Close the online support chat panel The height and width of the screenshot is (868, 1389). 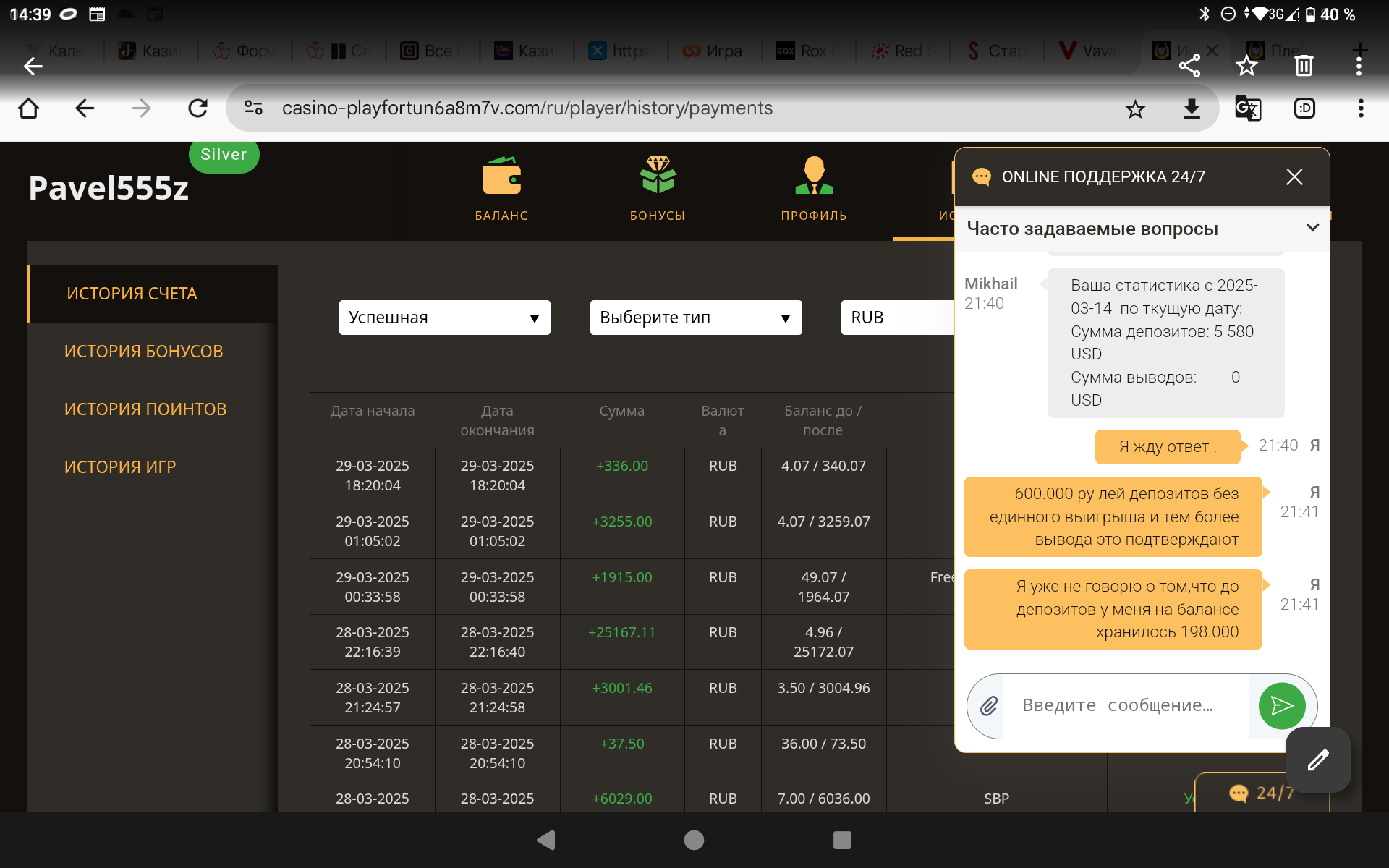click(1294, 176)
